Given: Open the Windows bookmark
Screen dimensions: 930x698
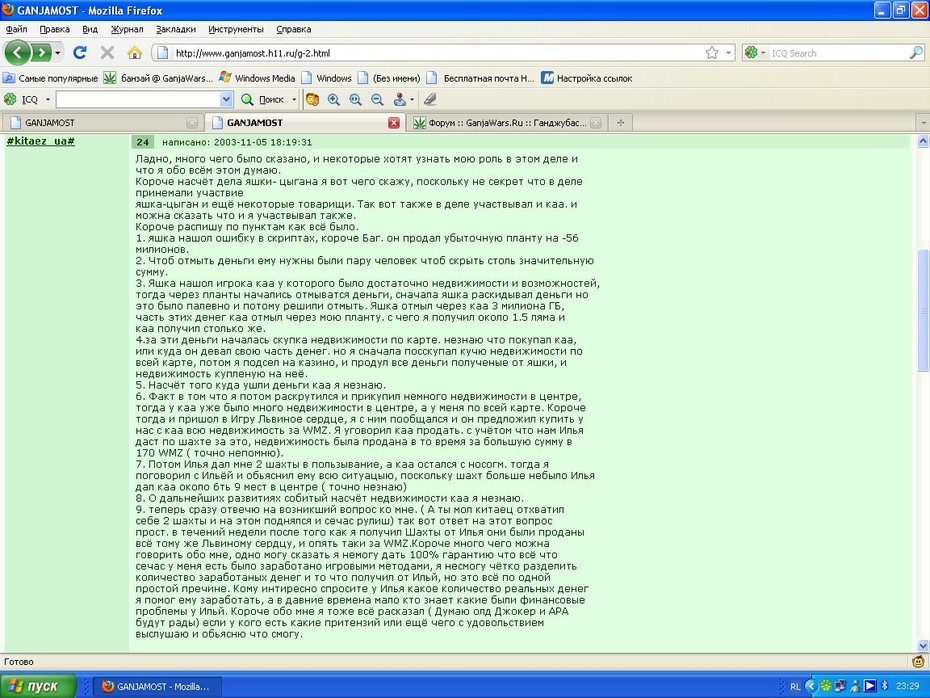Looking at the screenshot, I should tap(326, 78).
